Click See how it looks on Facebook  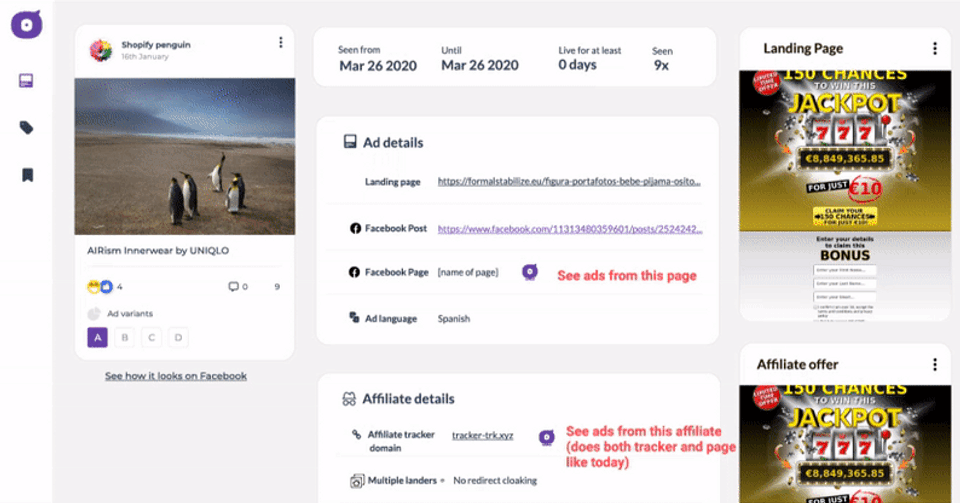[x=176, y=376]
